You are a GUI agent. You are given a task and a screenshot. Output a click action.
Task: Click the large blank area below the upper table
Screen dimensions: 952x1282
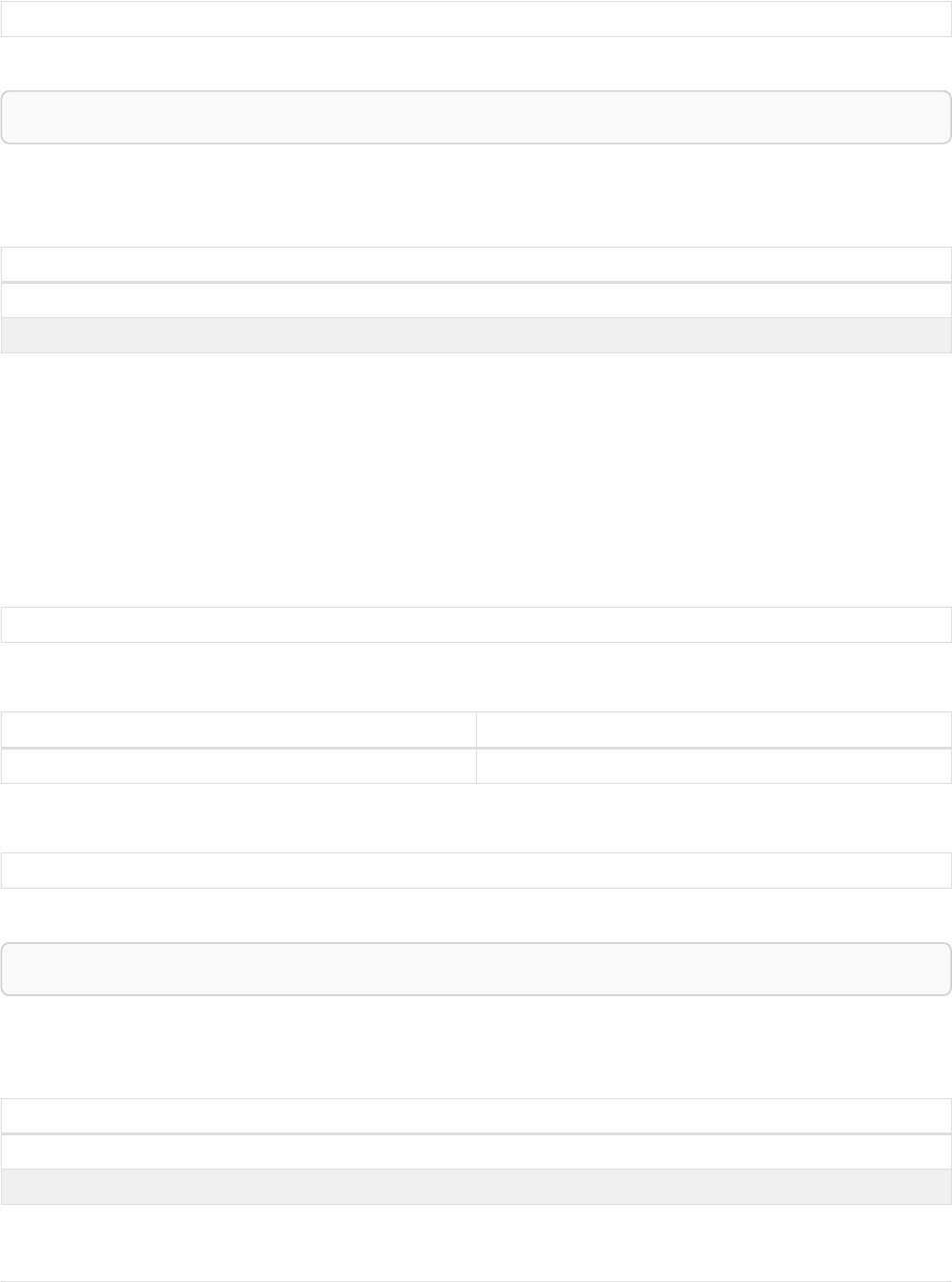pos(476,476)
